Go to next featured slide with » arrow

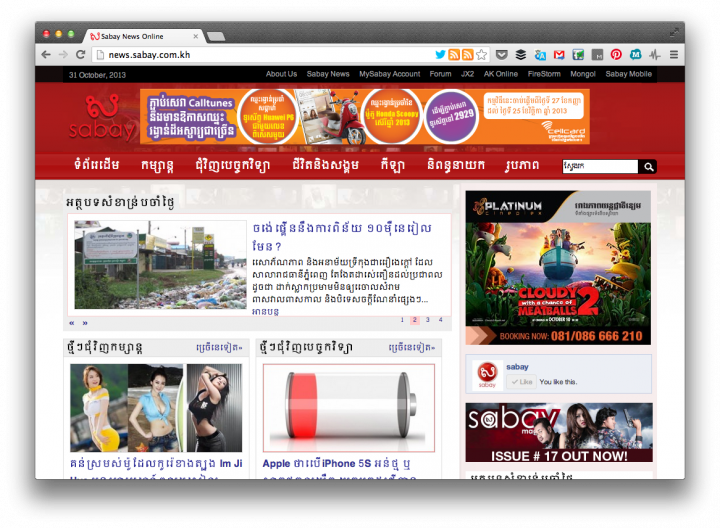[85, 323]
